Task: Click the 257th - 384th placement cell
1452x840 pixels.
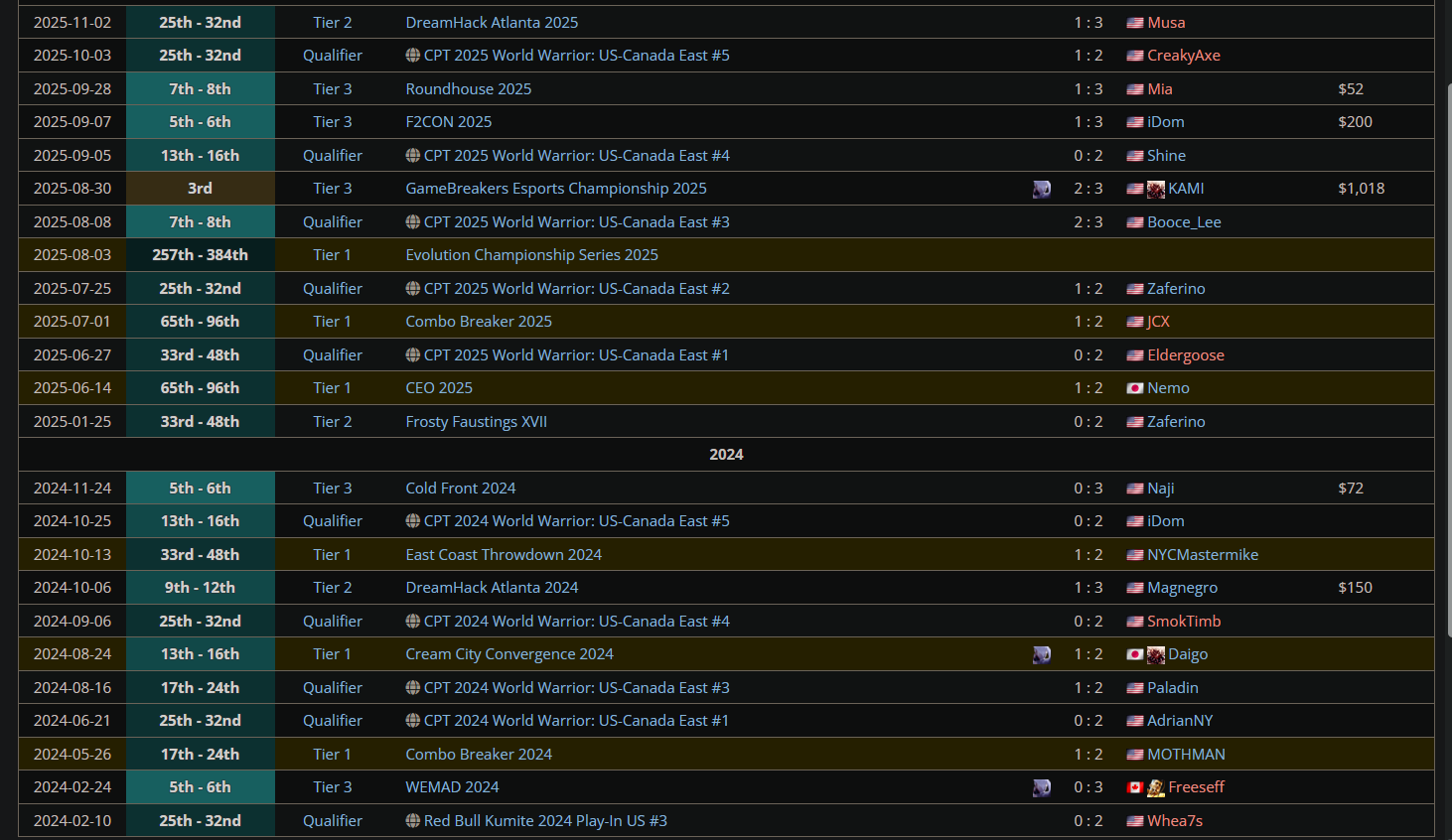Action: pos(200,255)
